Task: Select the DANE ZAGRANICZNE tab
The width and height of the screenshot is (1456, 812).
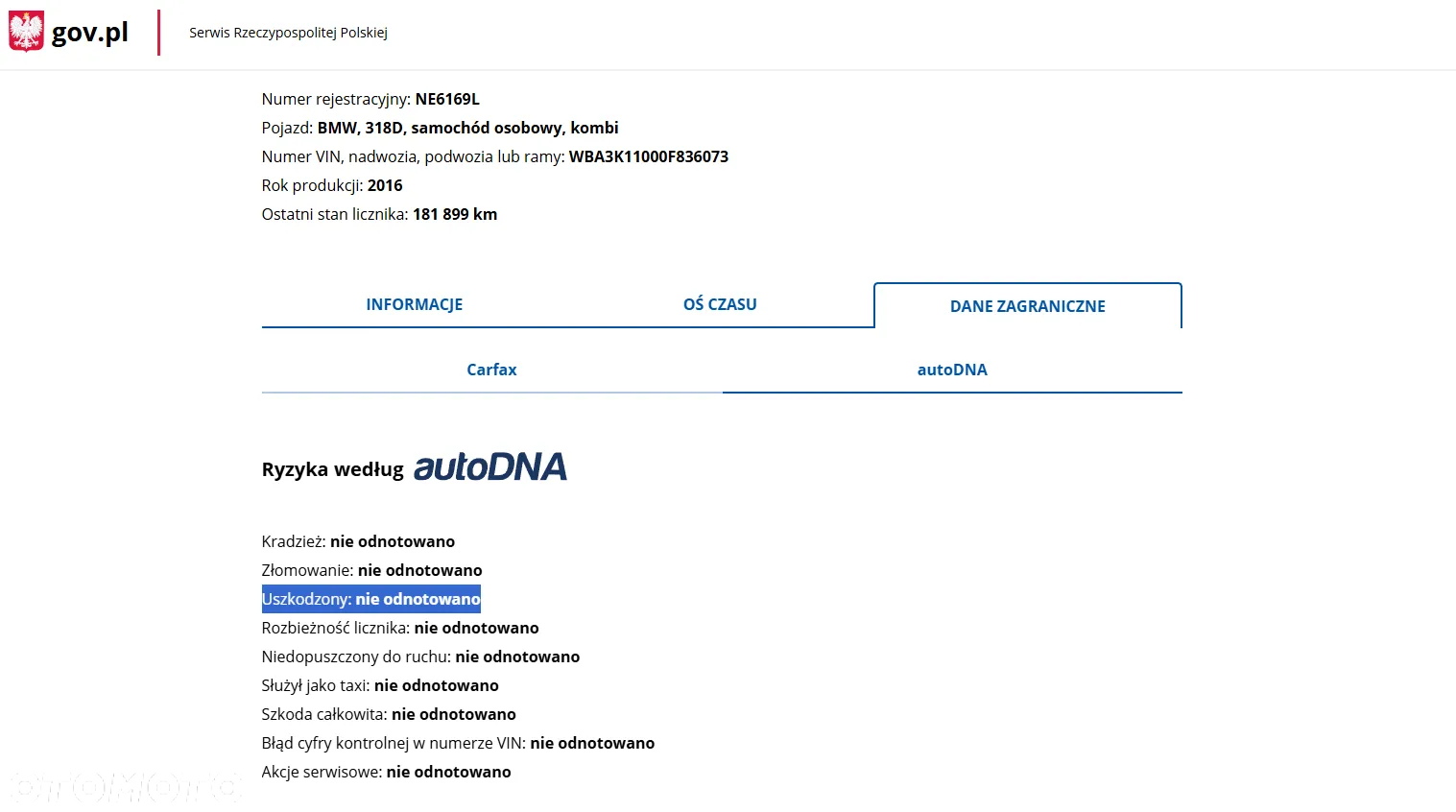Action: [1028, 306]
